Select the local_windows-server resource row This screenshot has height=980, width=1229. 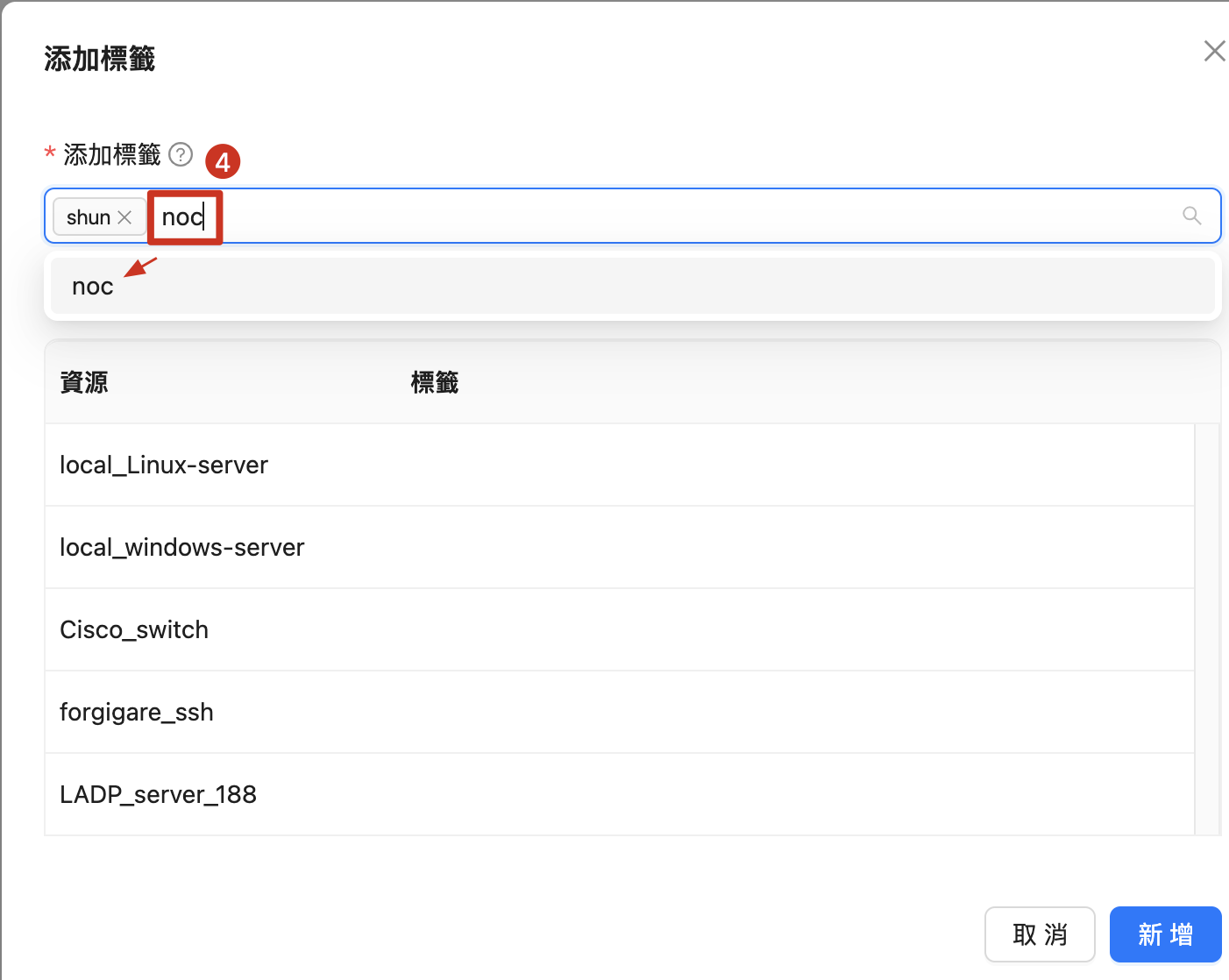[181, 547]
